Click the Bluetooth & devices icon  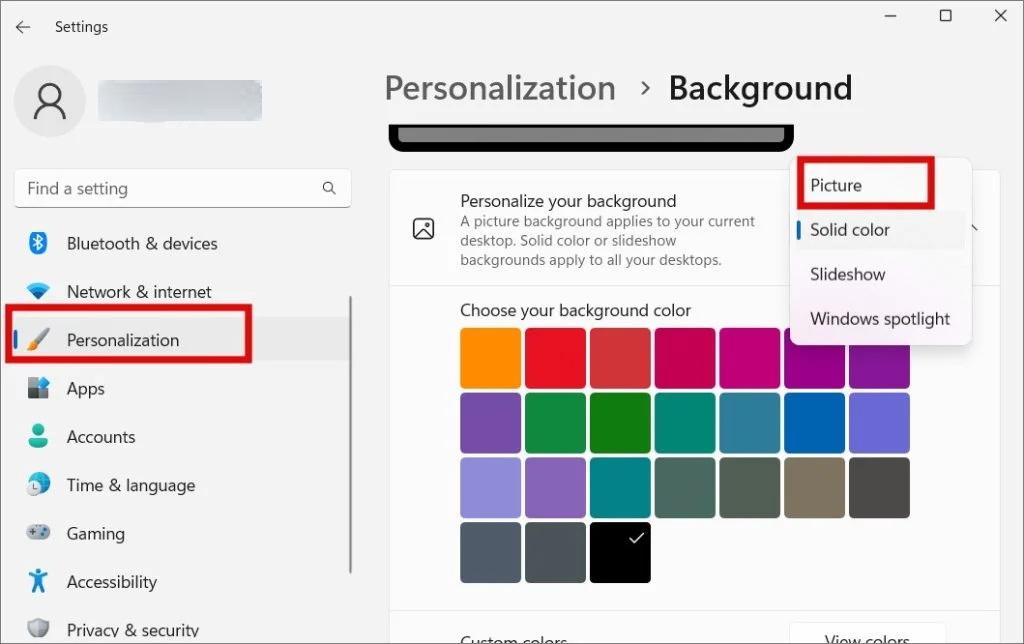38,243
